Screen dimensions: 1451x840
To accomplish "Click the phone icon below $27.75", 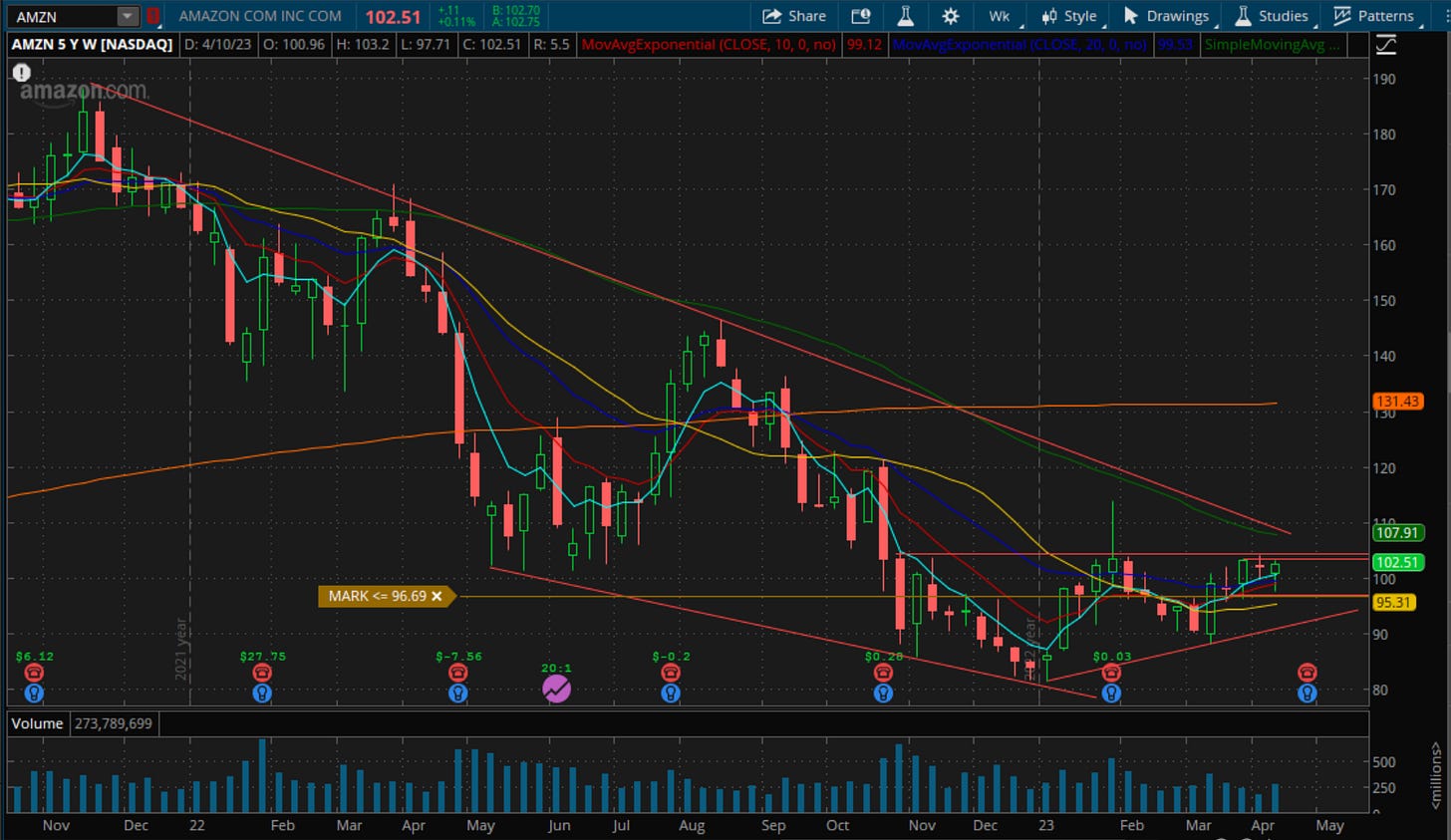I will pos(262,673).
